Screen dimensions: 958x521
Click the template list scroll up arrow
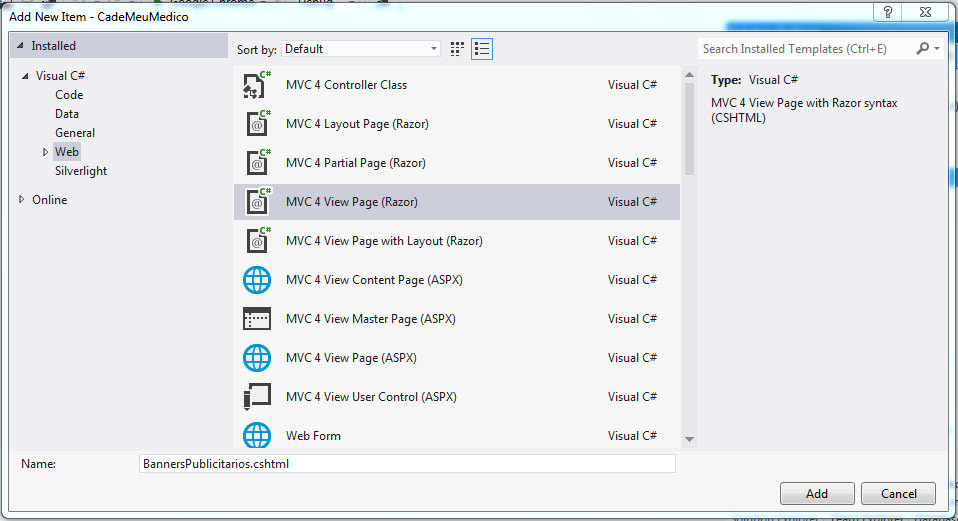[689, 75]
